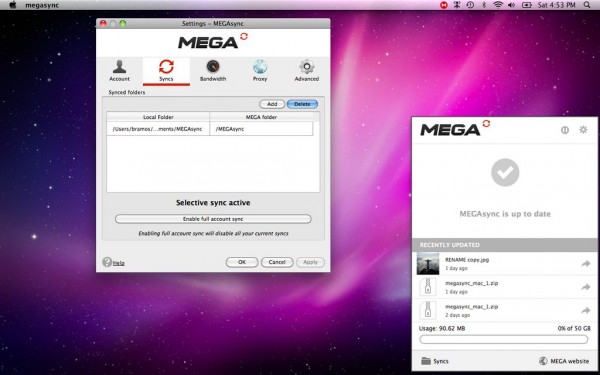Image resolution: width=600 pixels, height=375 pixels.
Task: Switch to the Syncs tab
Action: point(166,71)
